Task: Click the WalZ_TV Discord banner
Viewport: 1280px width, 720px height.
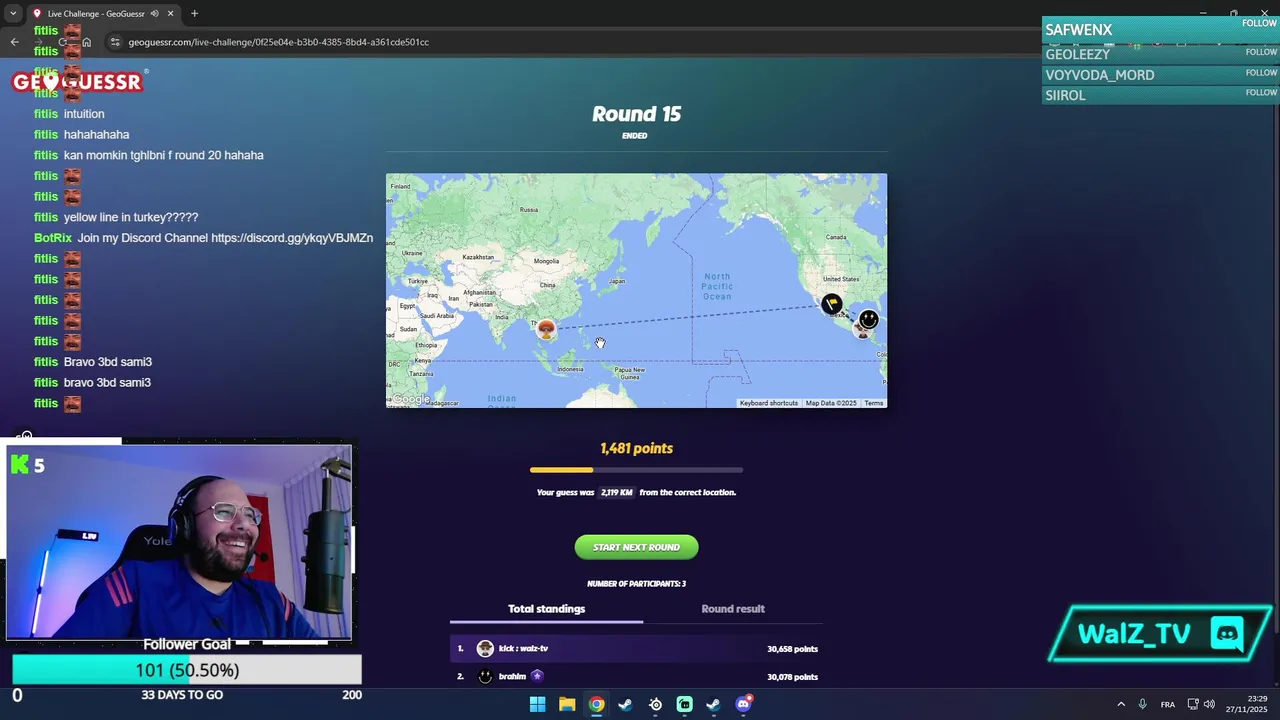Action: click(1162, 633)
